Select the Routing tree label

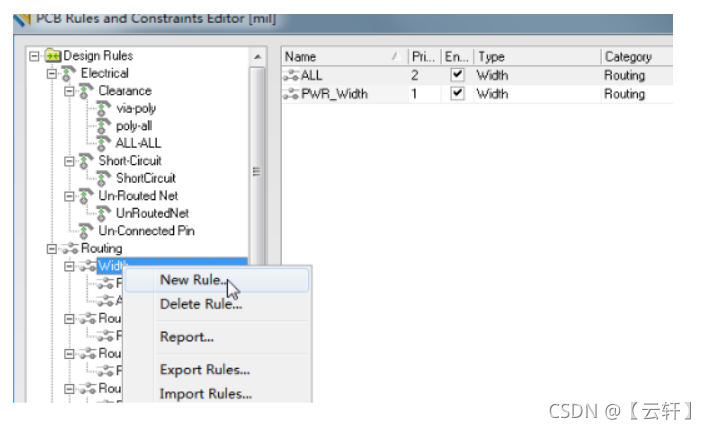[101, 248]
